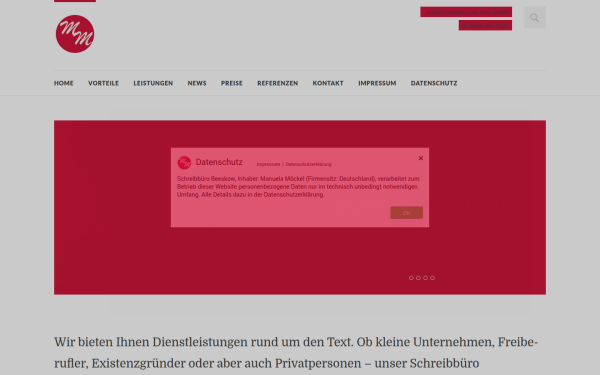Open the NEWS menu item
The height and width of the screenshot is (375, 600).
(x=197, y=83)
